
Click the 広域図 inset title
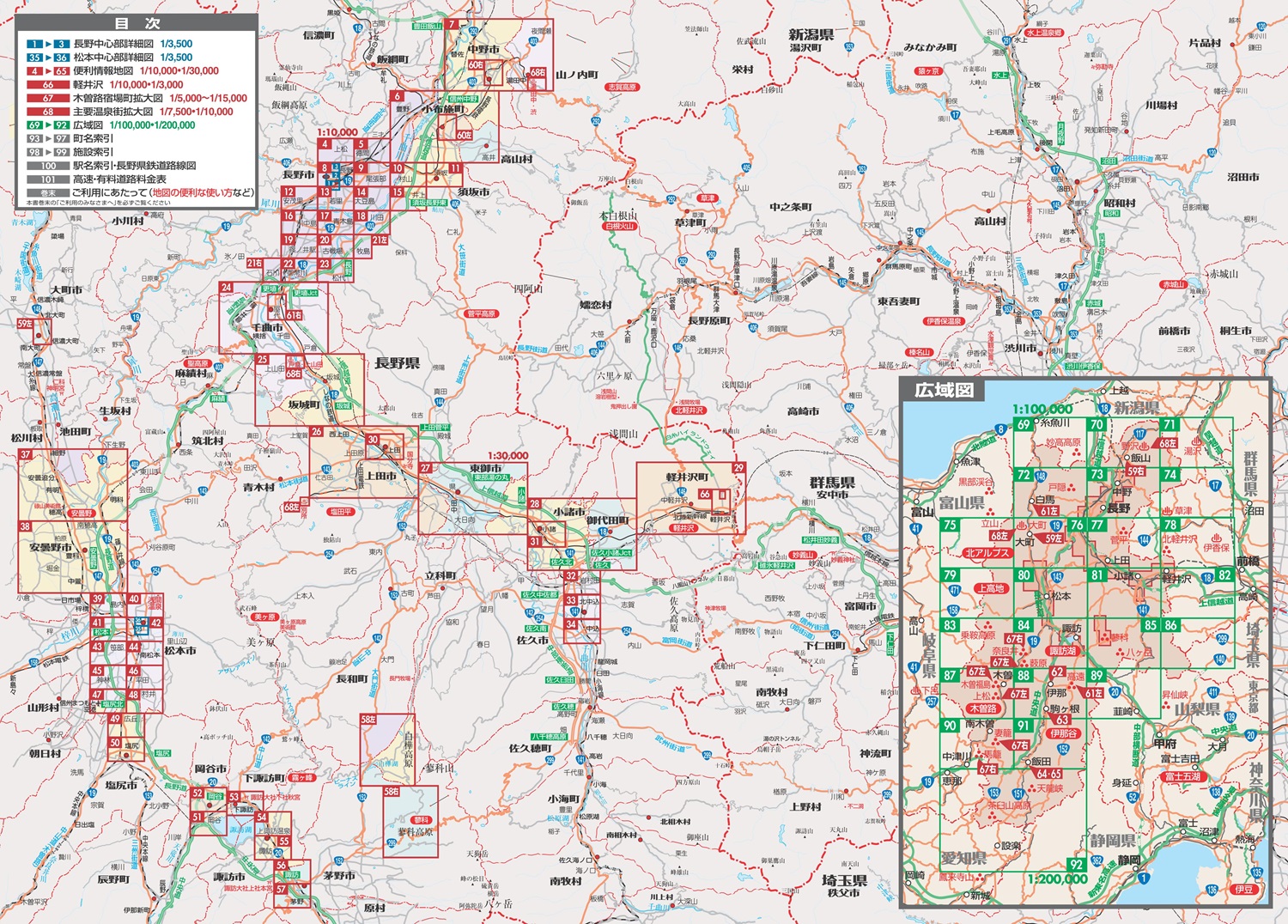pyautogui.click(x=944, y=391)
